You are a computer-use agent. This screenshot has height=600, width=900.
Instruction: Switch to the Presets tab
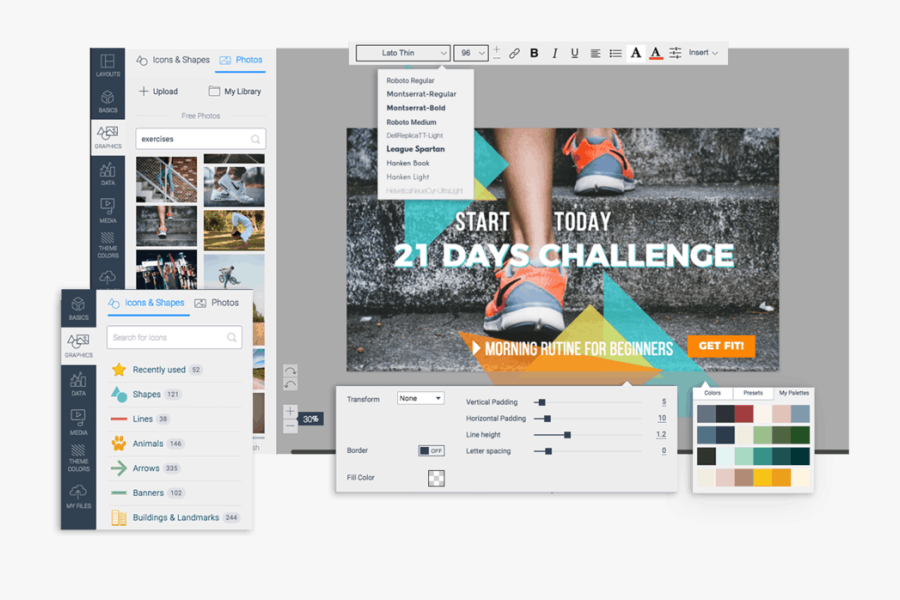click(752, 393)
